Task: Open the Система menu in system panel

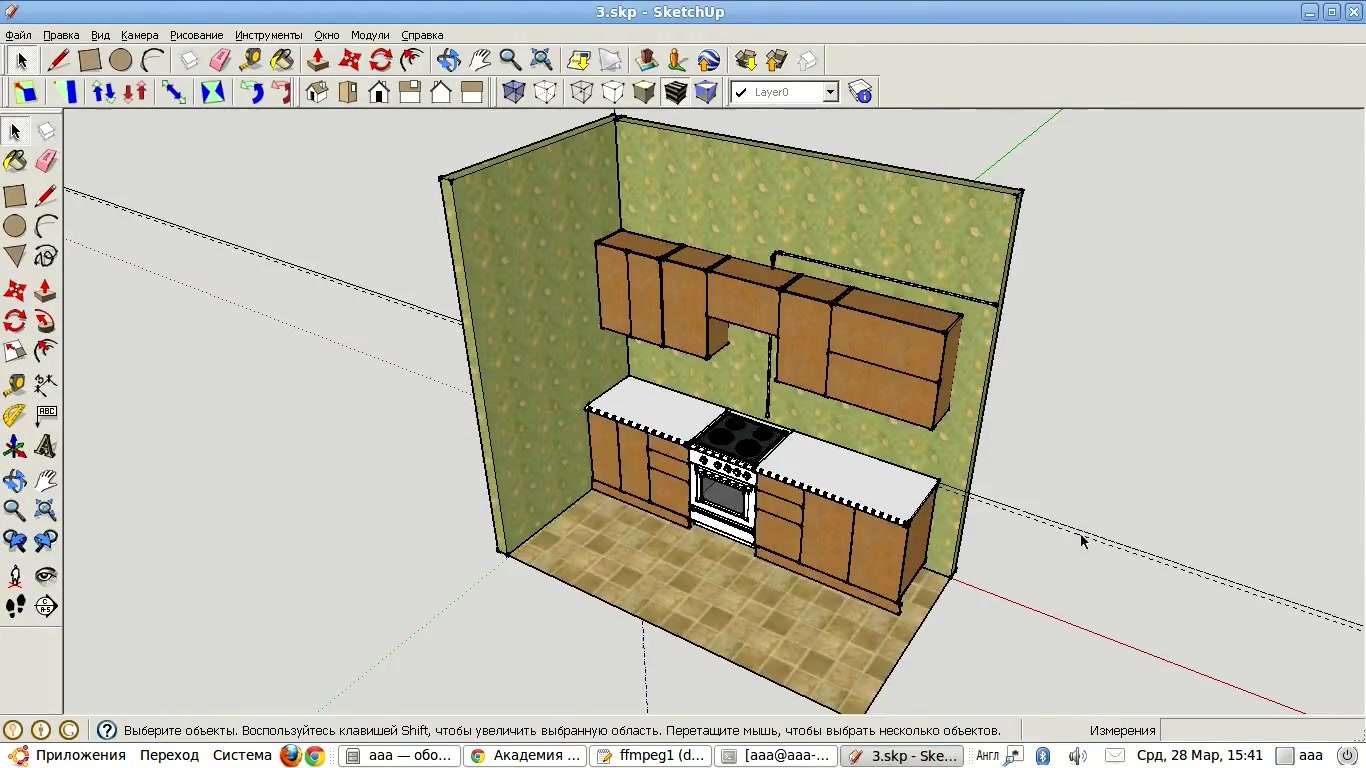Action: point(242,756)
